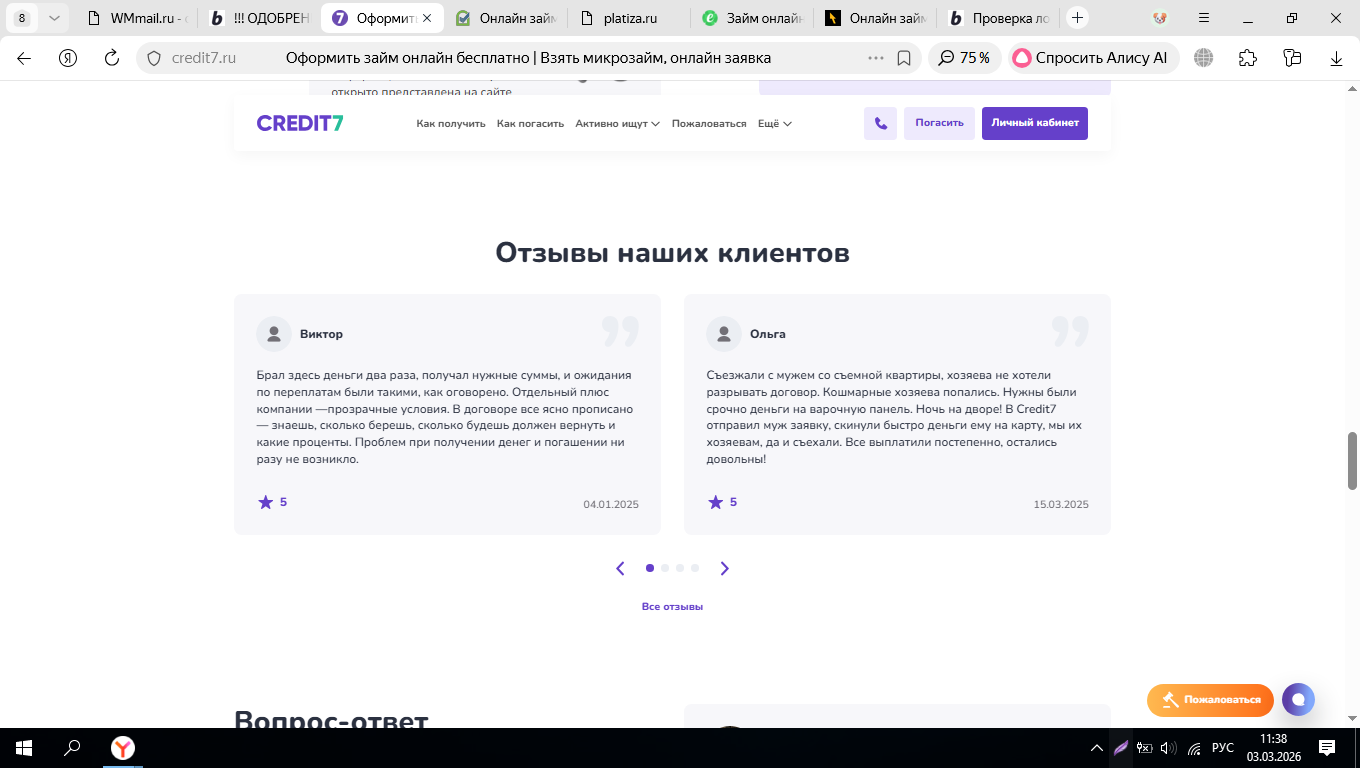Expand the Ещё dropdown in site header
Image resolution: width=1360 pixels, height=768 pixels.
[775, 124]
